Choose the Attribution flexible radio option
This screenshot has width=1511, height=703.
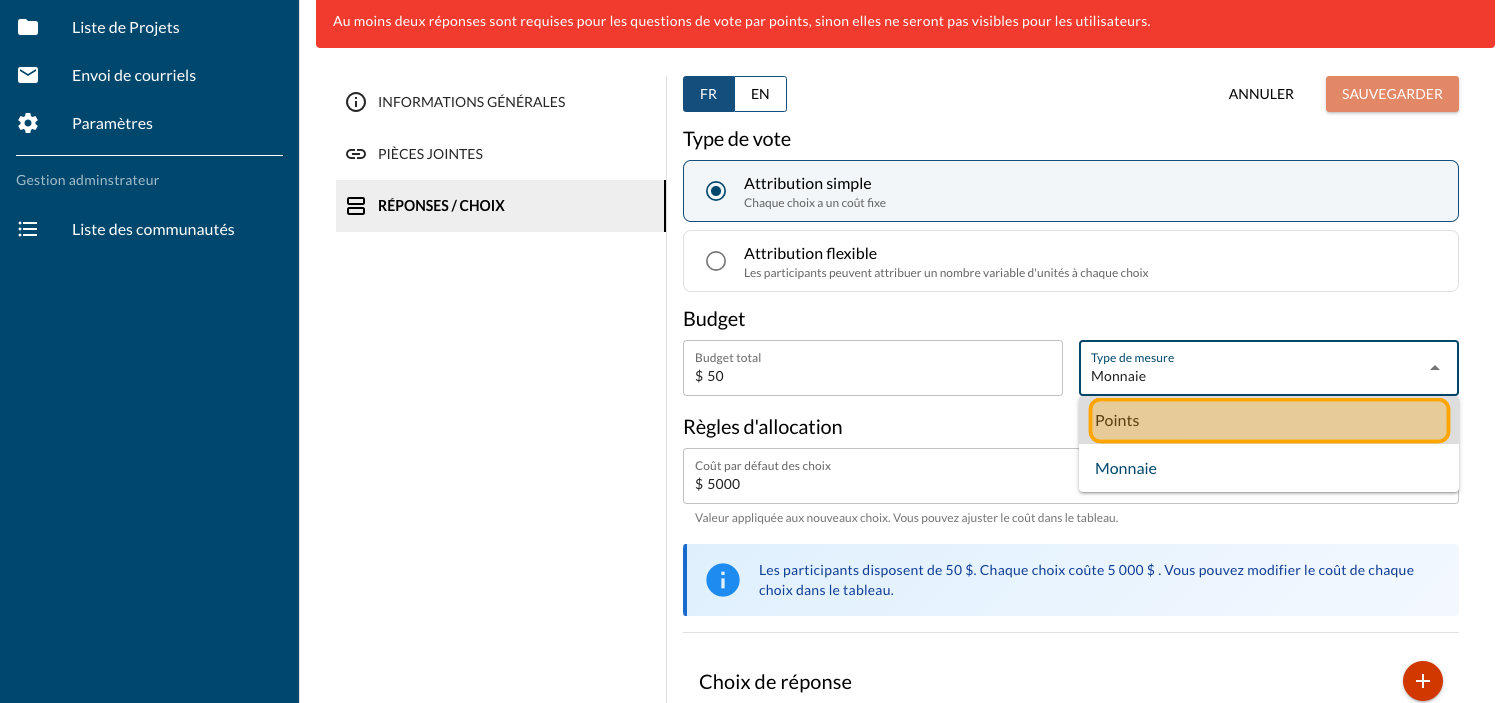pyautogui.click(x=716, y=261)
